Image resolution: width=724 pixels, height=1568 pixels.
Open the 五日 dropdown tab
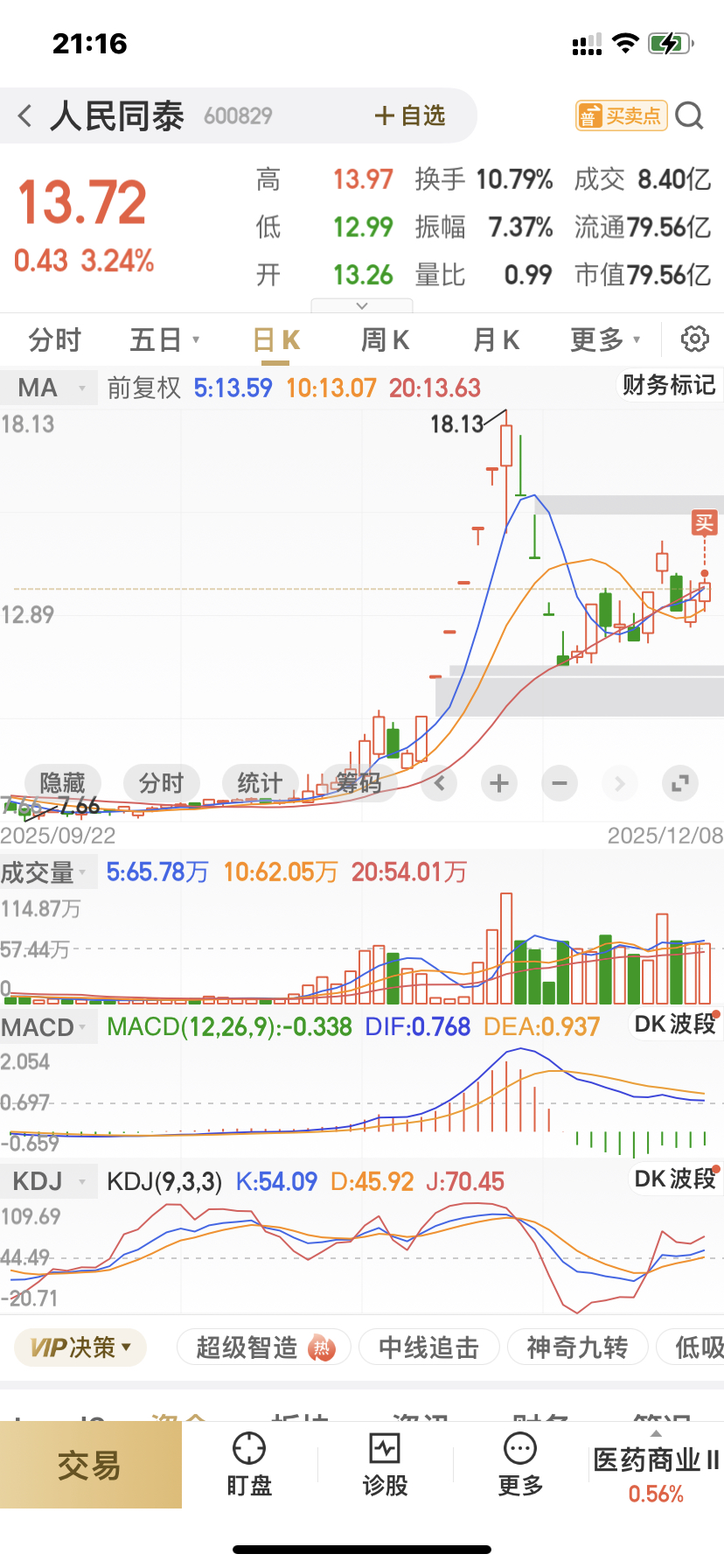tap(164, 339)
